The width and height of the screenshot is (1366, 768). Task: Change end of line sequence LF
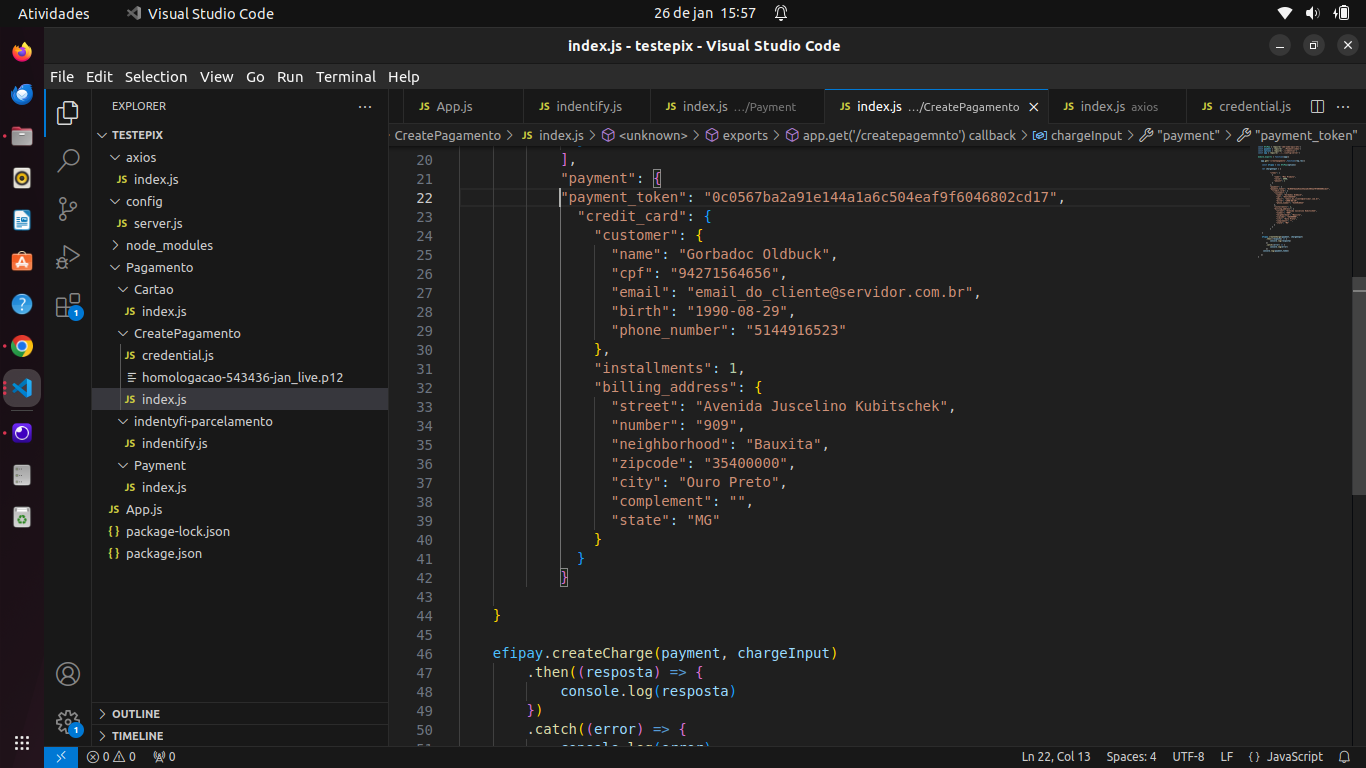(1226, 757)
